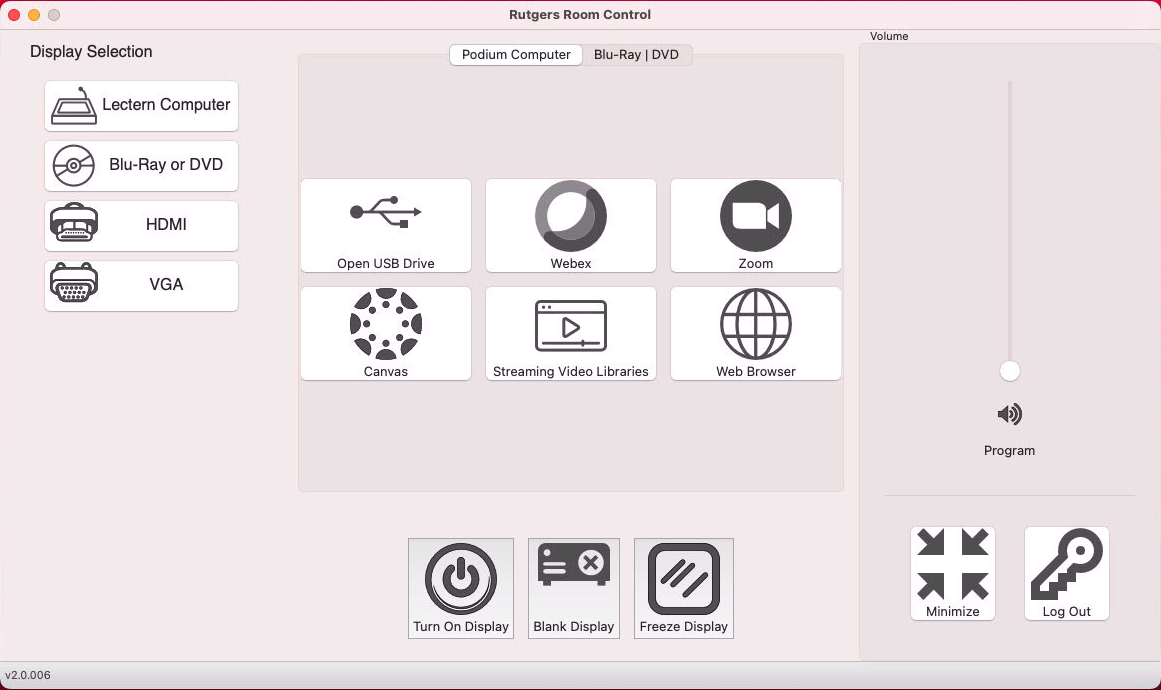
Task: Select Lectern Computer as display source
Action: (142, 105)
